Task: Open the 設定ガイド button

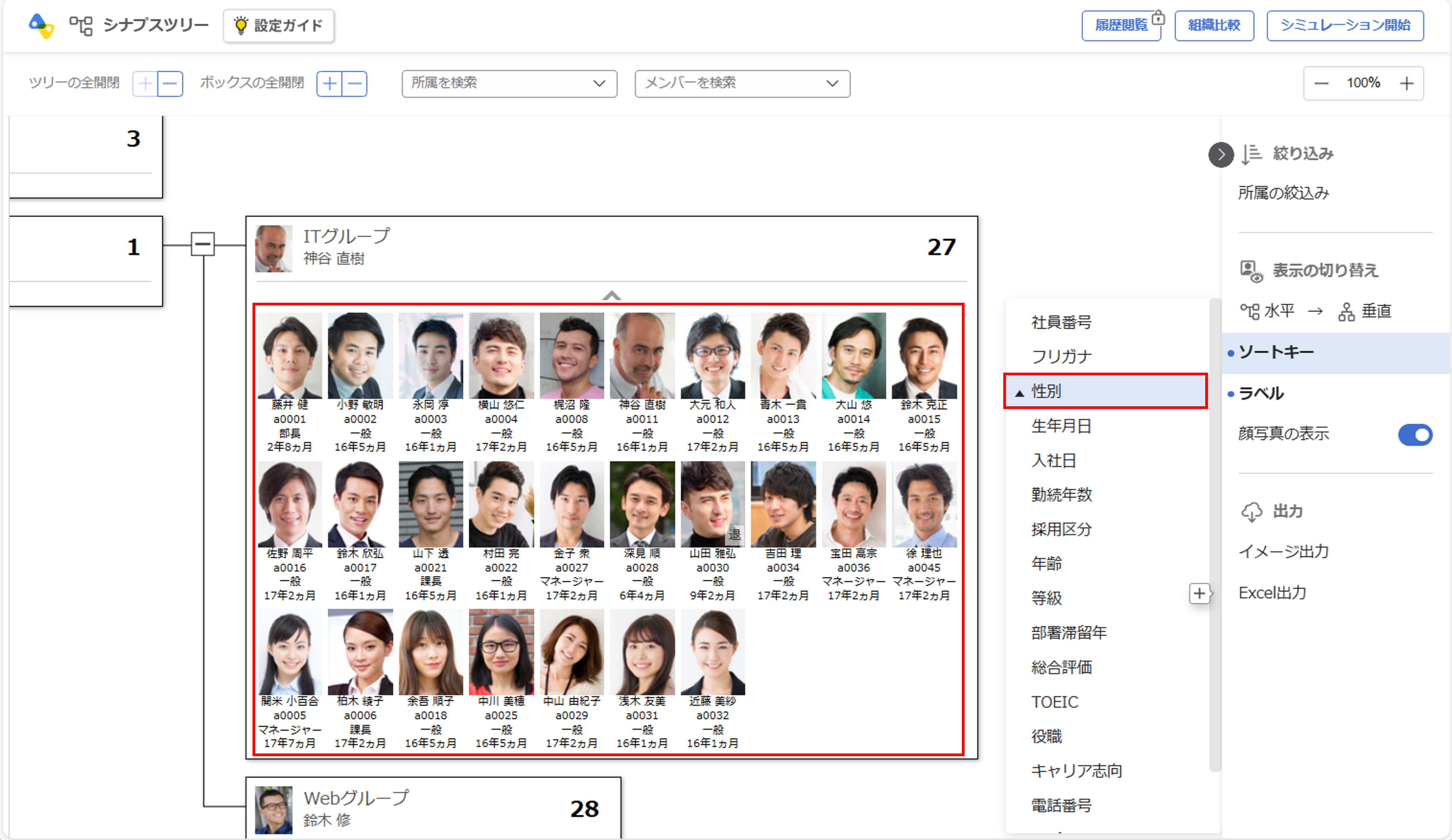Action: (278, 26)
